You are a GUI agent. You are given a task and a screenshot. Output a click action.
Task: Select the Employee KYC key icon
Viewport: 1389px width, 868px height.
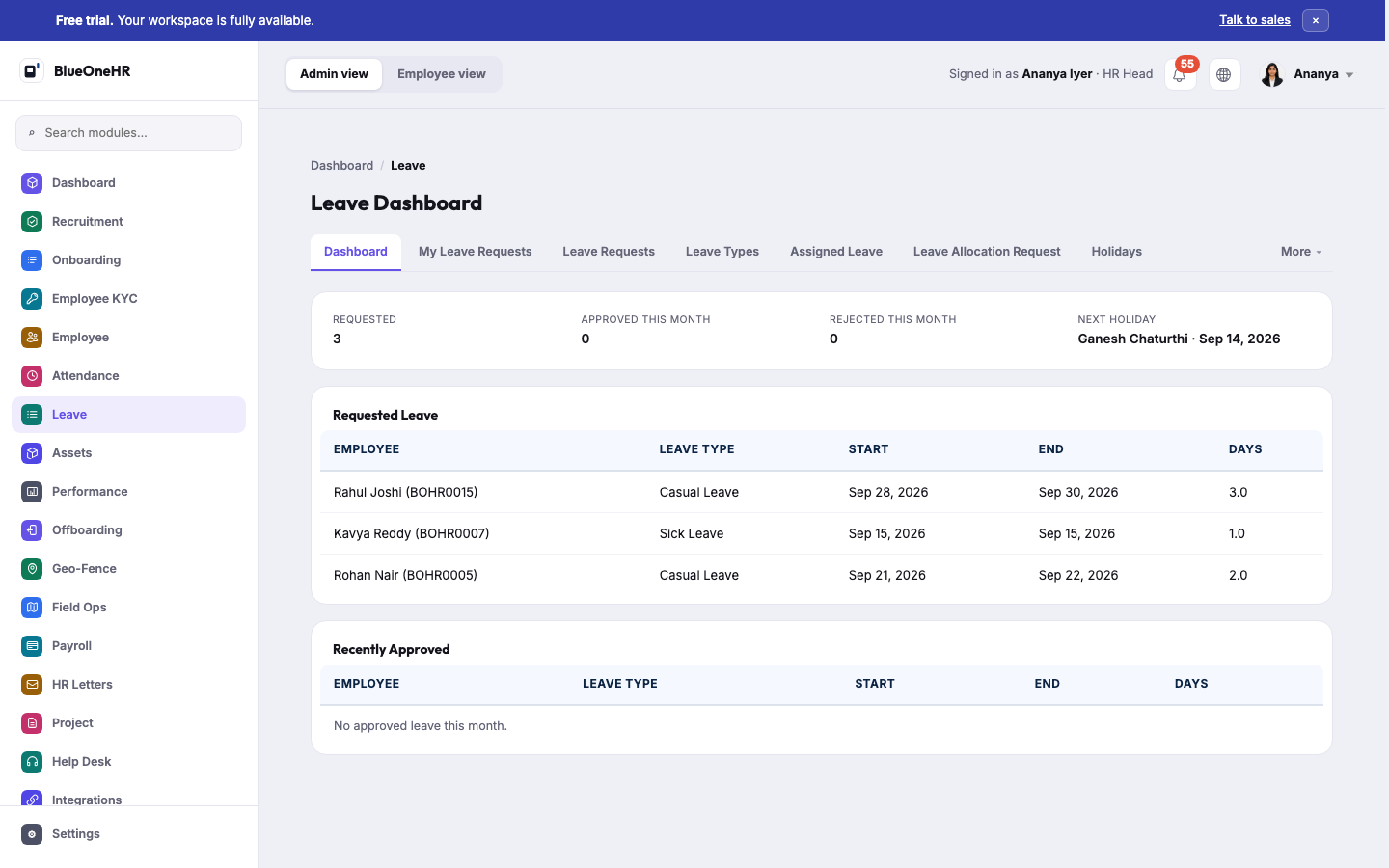click(x=32, y=299)
